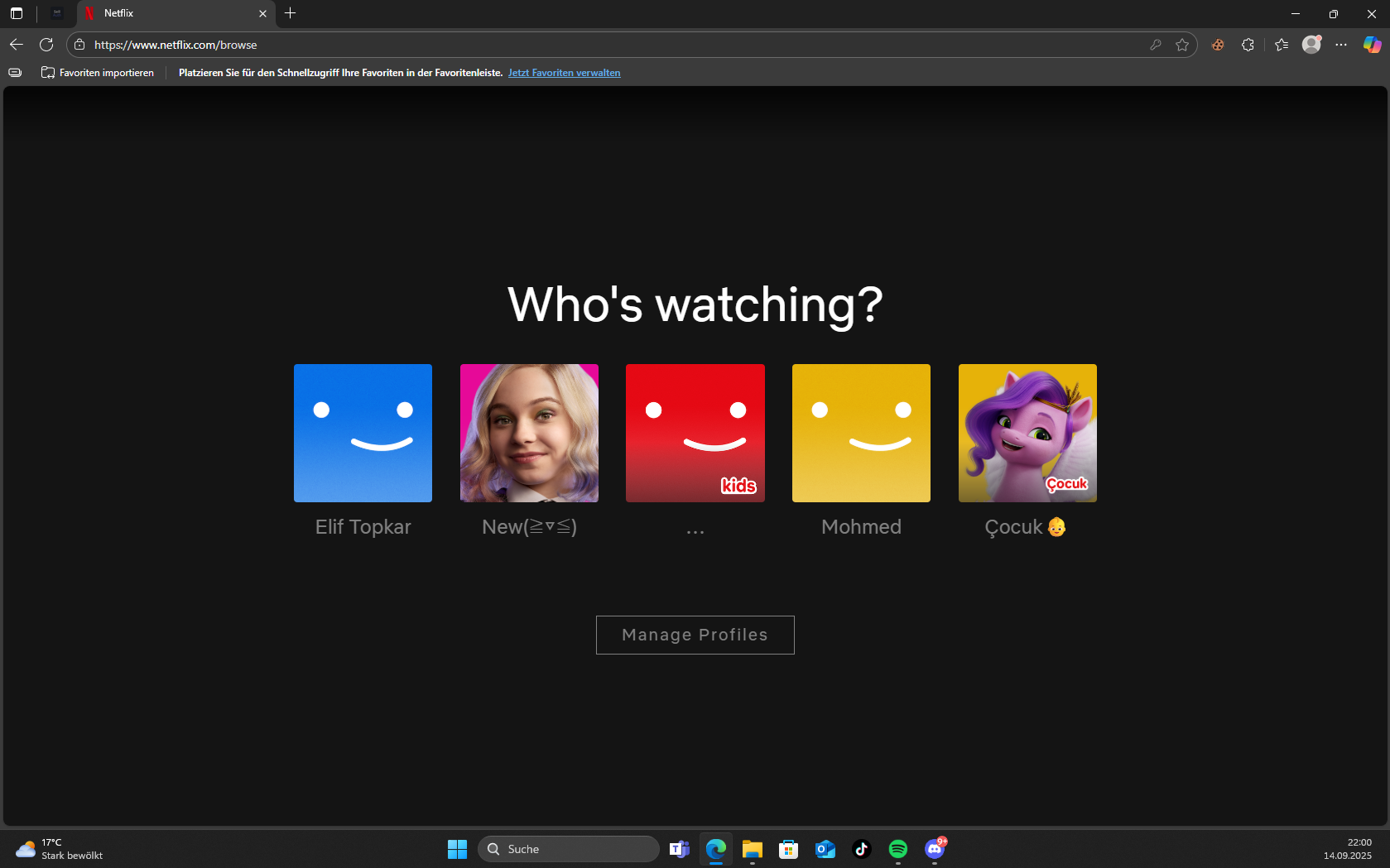Screen dimensions: 1390x868
Task: Click the Manage Profiles button
Action: [695, 635]
